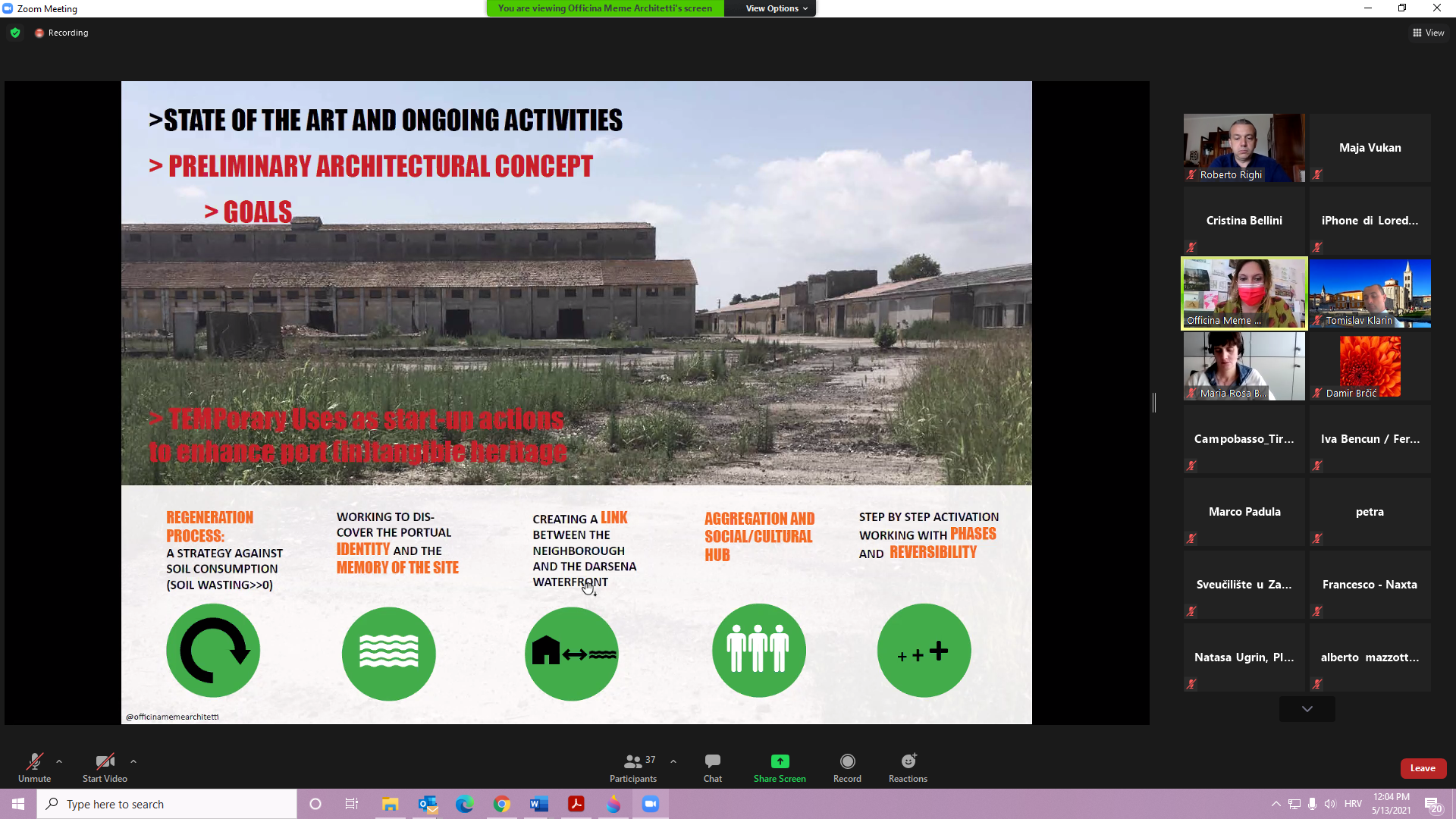This screenshot has height=819, width=1456.
Task: Expand video options arrow beside Start Video
Action: pos(133,761)
